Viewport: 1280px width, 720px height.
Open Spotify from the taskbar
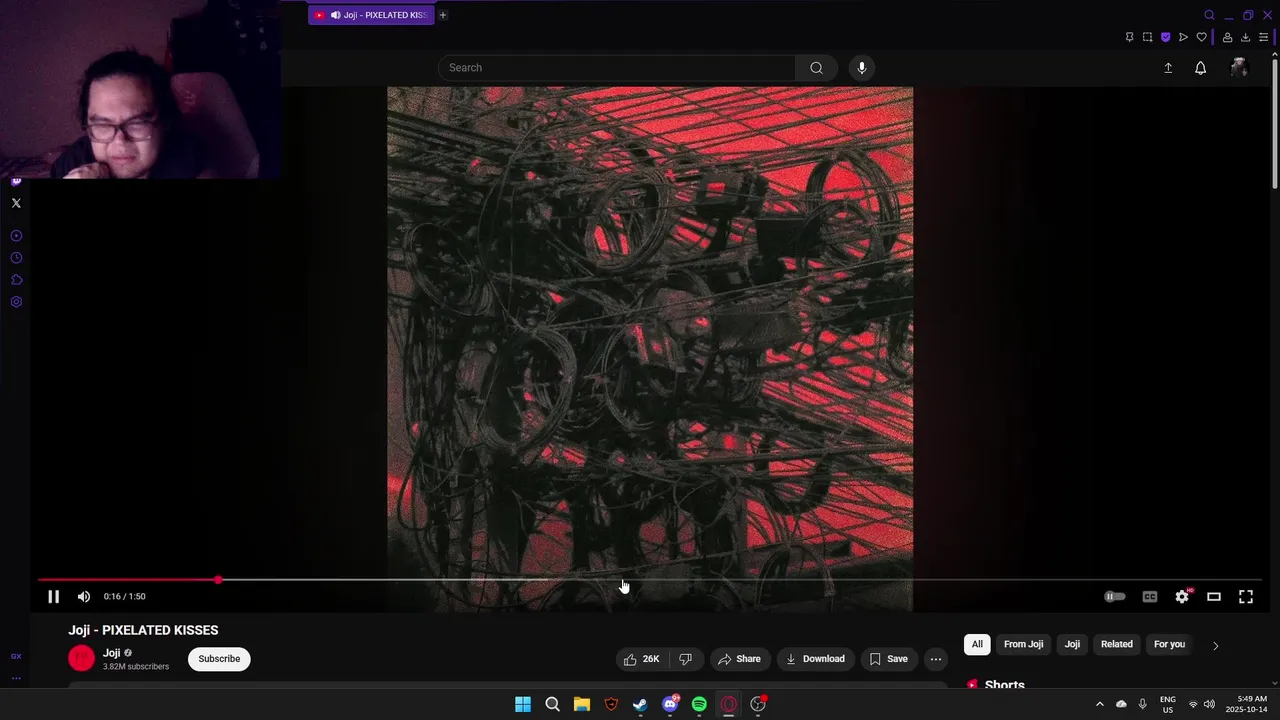click(699, 704)
